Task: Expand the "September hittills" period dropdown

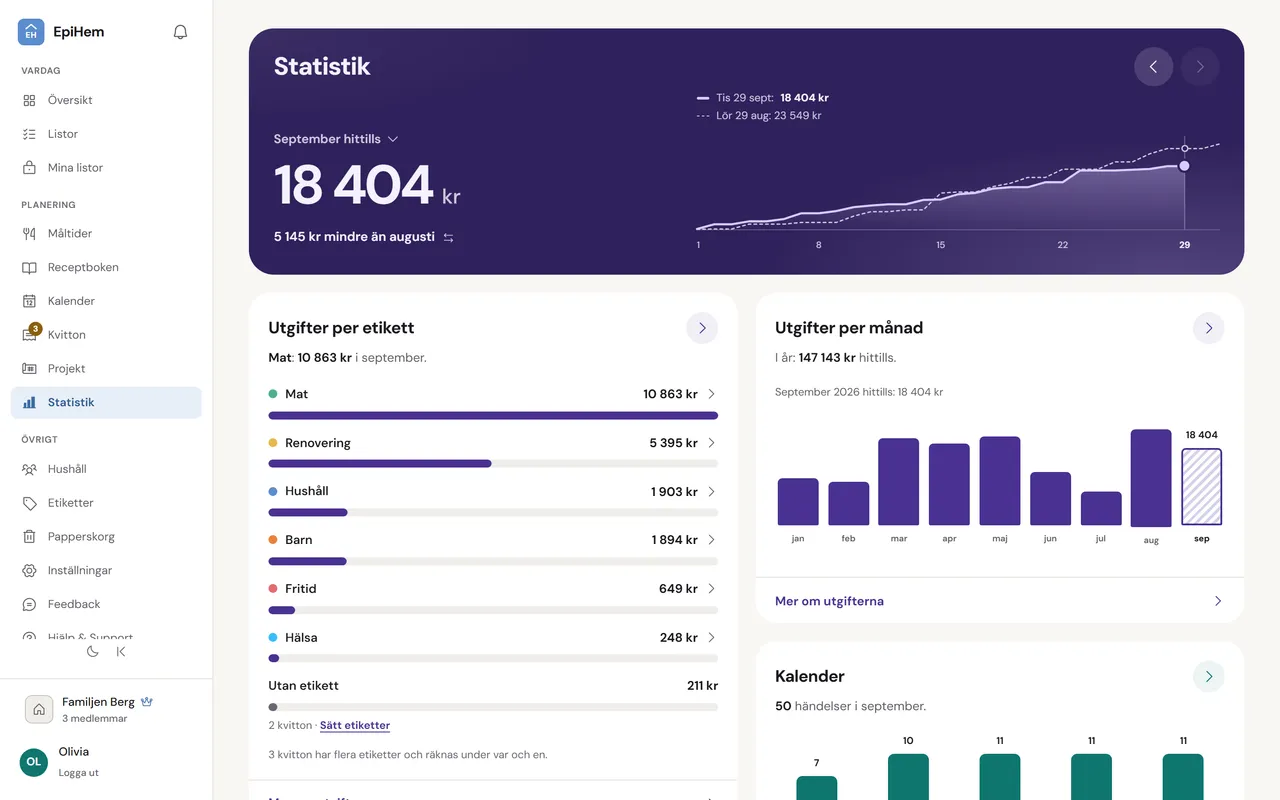Action: click(336, 139)
